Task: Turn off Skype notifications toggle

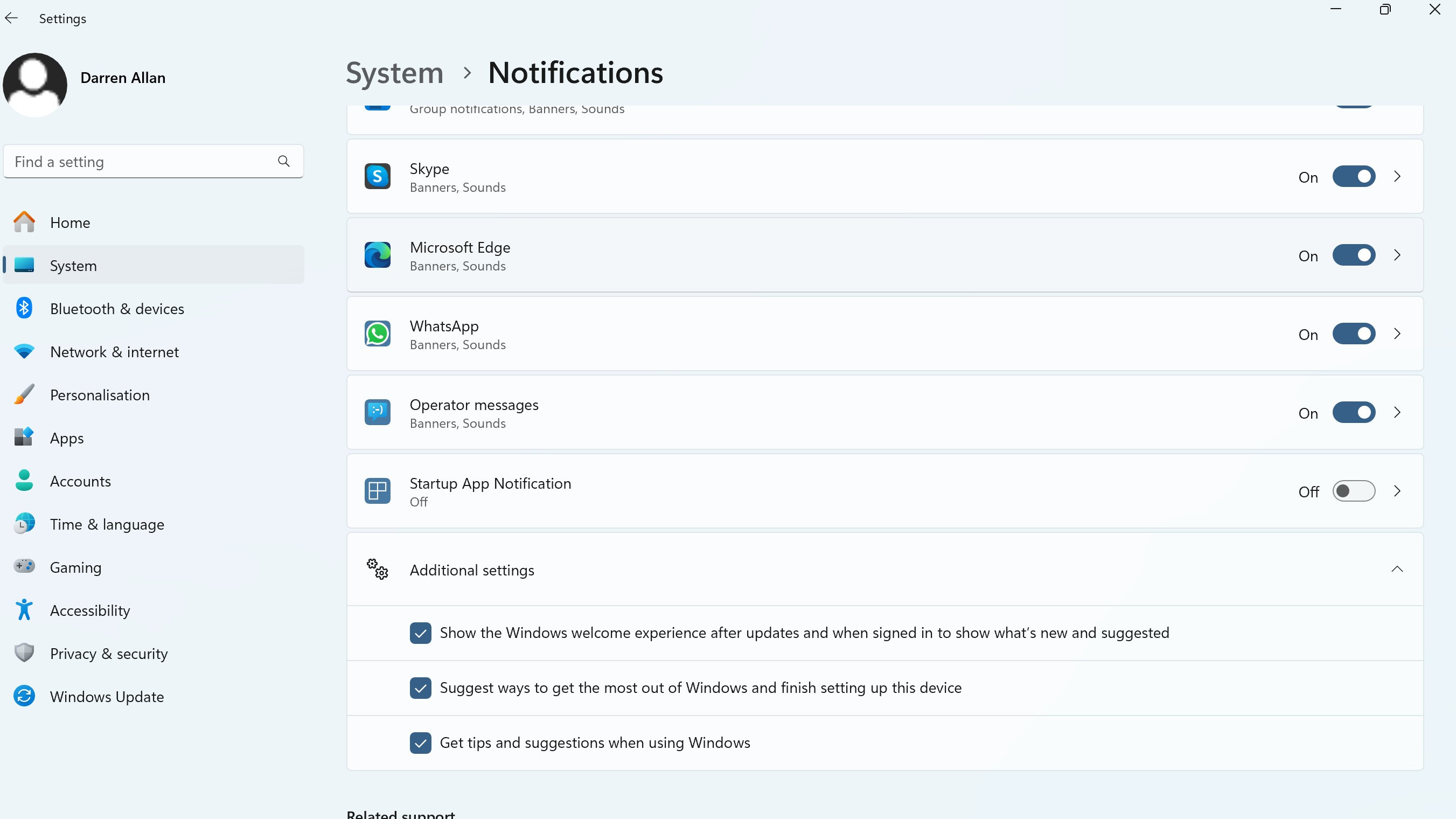Action: click(x=1353, y=177)
